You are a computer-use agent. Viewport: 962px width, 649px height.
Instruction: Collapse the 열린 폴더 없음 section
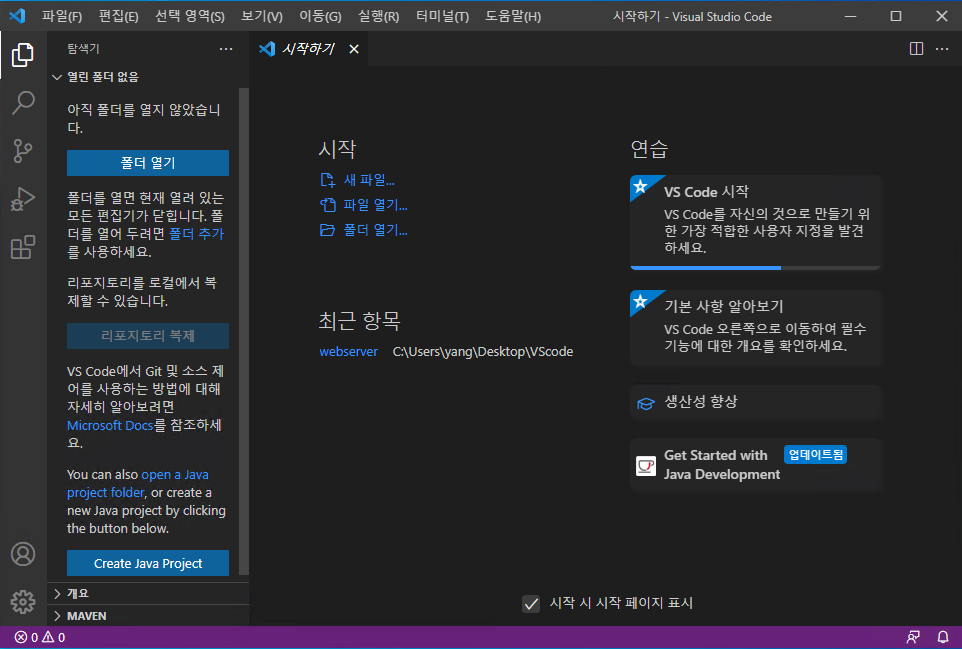click(148, 77)
